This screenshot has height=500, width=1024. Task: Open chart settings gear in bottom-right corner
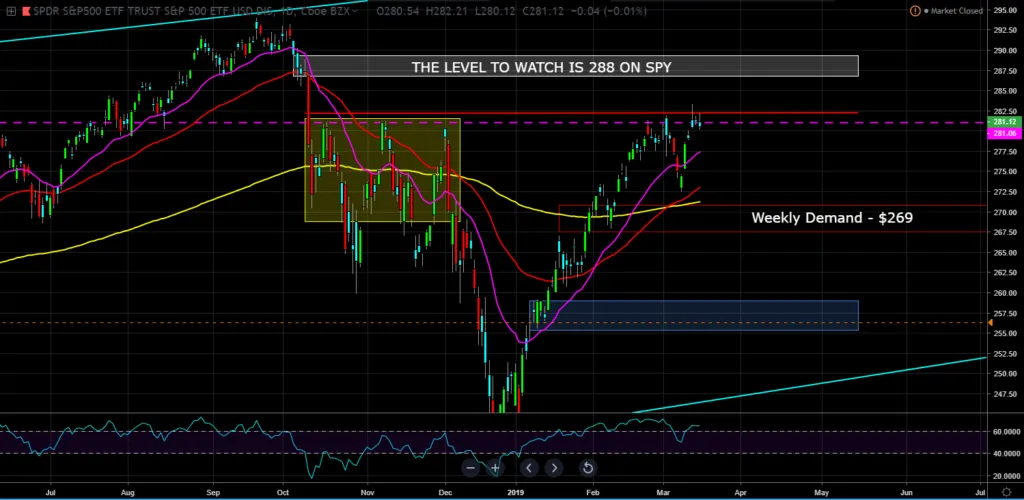(x=1006, y=492)
